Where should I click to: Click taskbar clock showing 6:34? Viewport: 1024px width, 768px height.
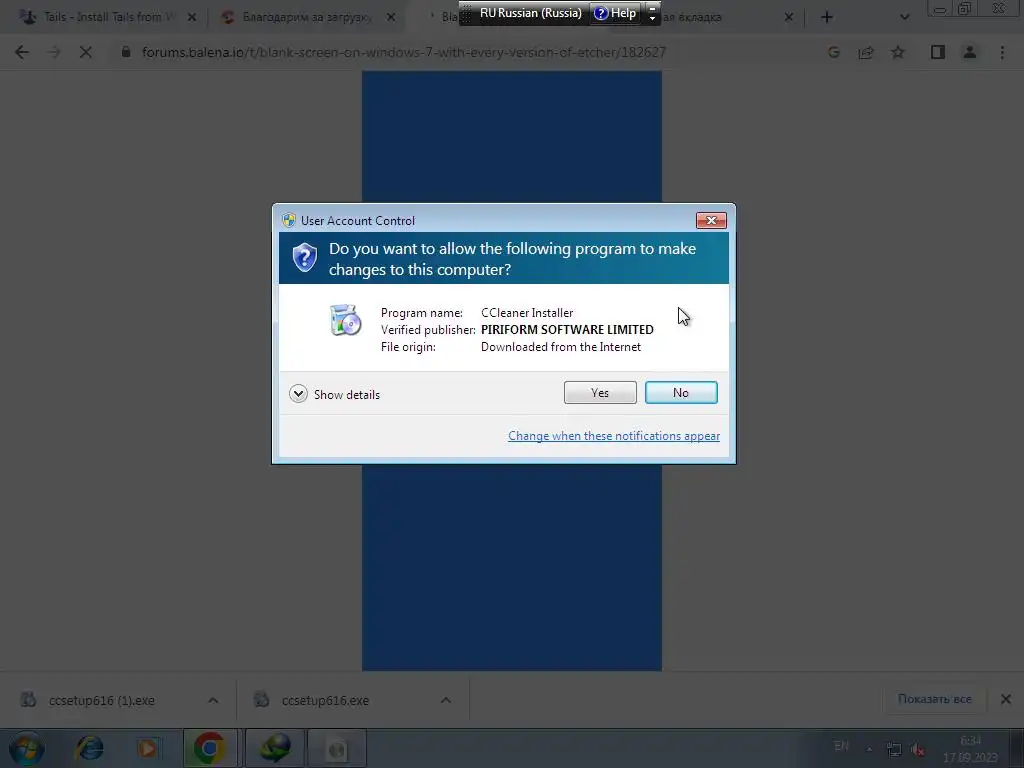970,749
